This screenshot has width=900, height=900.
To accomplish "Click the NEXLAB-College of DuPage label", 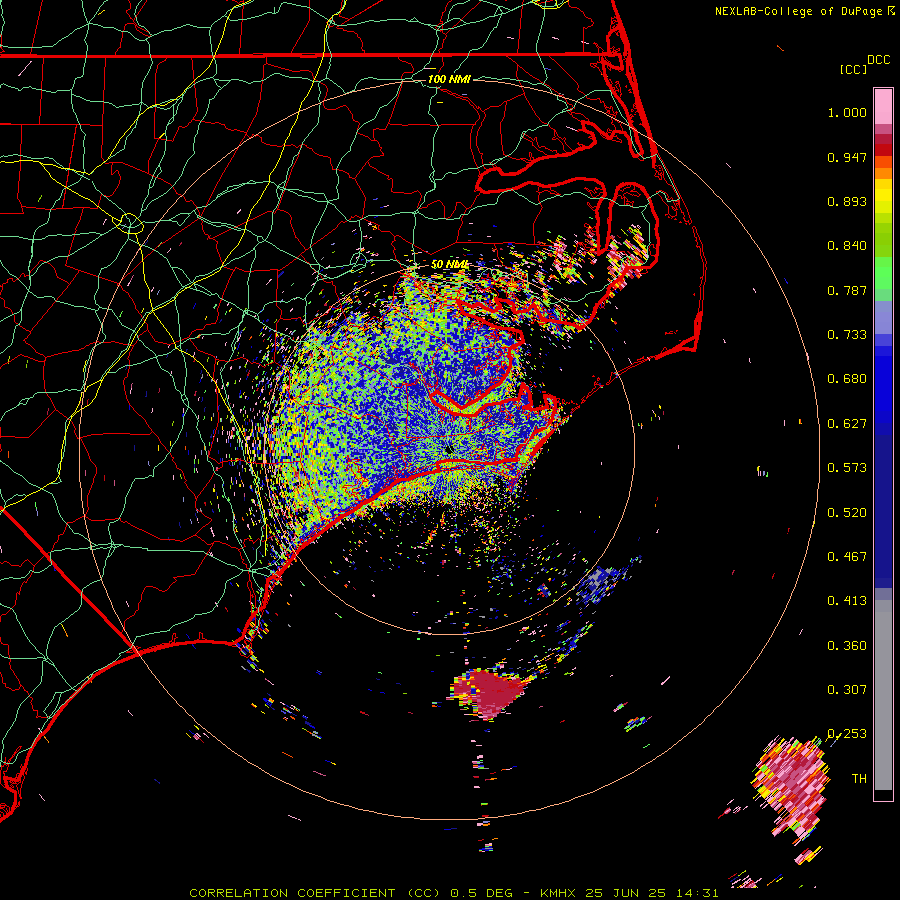I will coord(798,11).
